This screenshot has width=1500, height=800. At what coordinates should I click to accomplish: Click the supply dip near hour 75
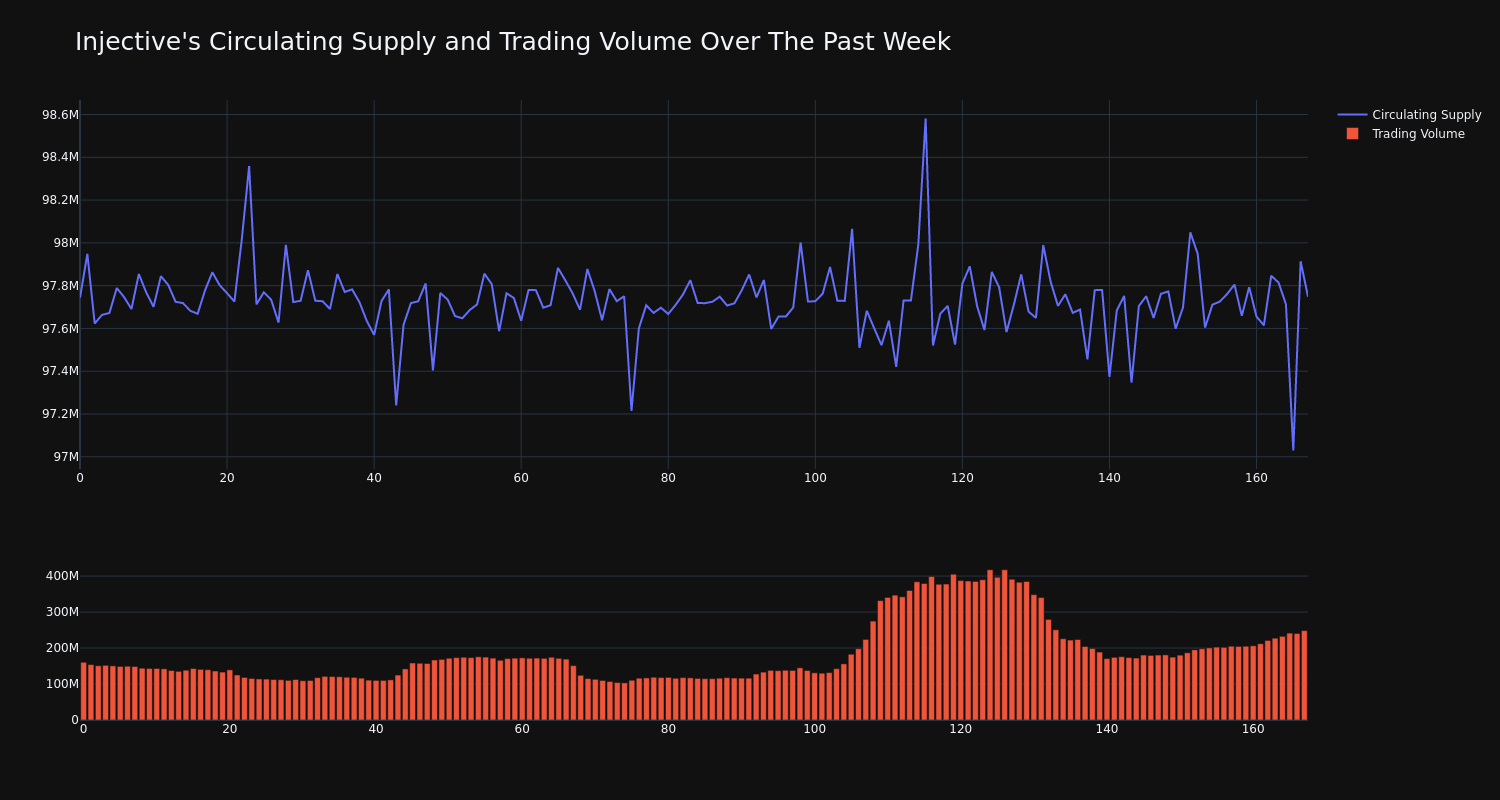(x=631, y=409)
